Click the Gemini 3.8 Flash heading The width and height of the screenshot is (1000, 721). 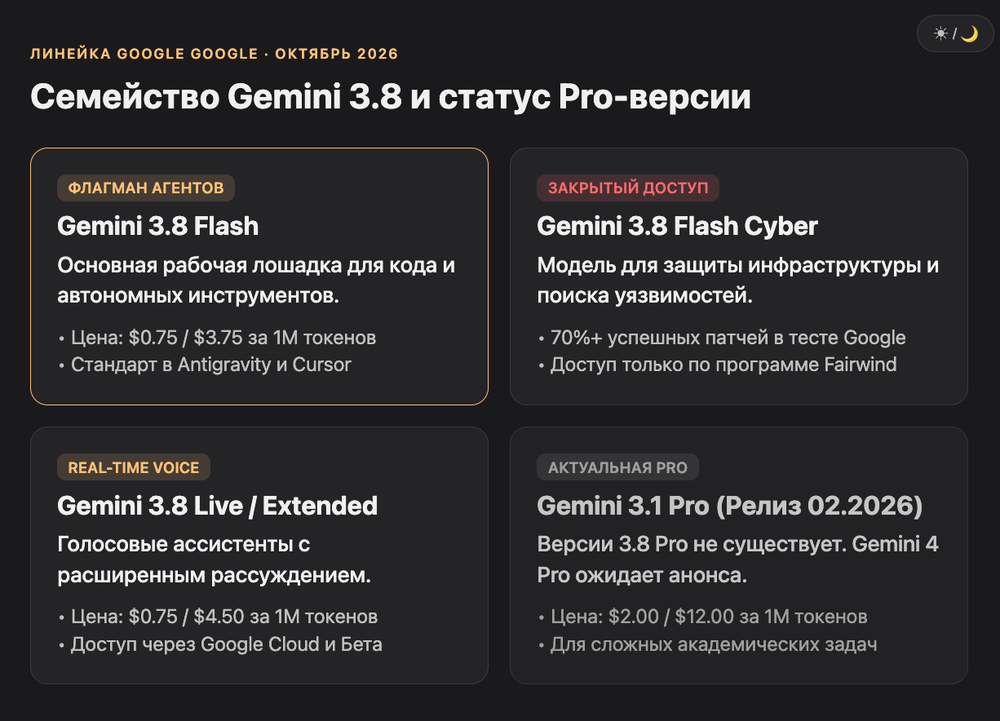click(x=158, y=226)
